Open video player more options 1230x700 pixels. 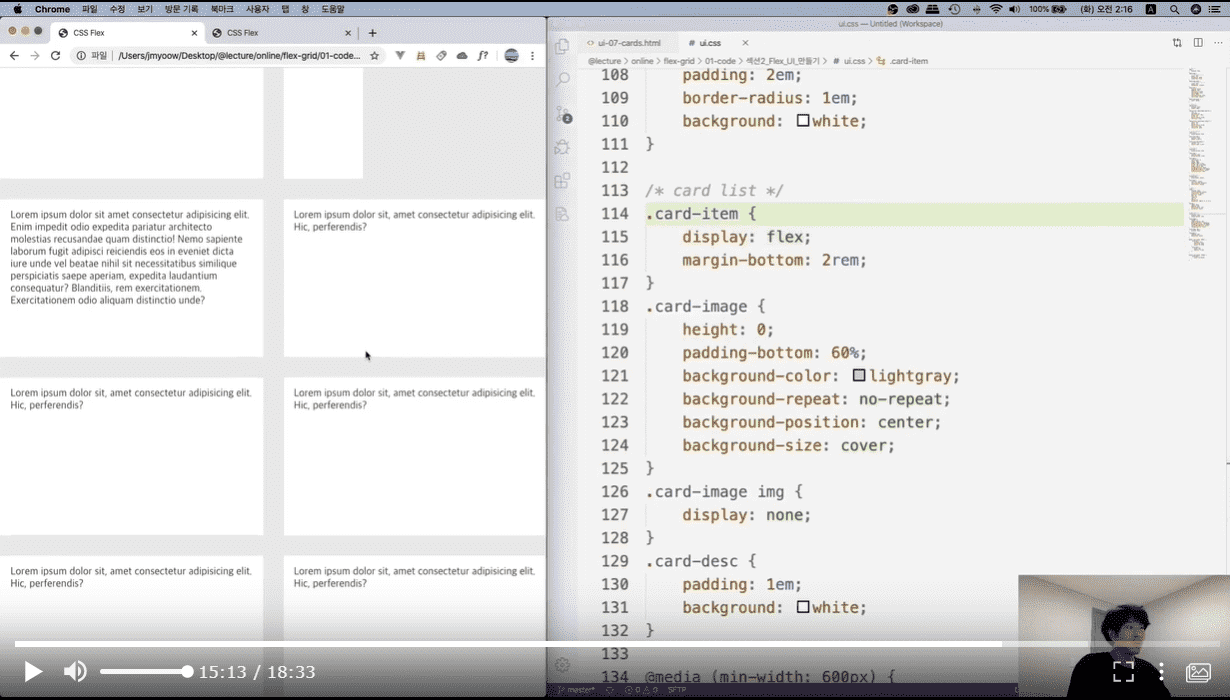coord(1161,672)
